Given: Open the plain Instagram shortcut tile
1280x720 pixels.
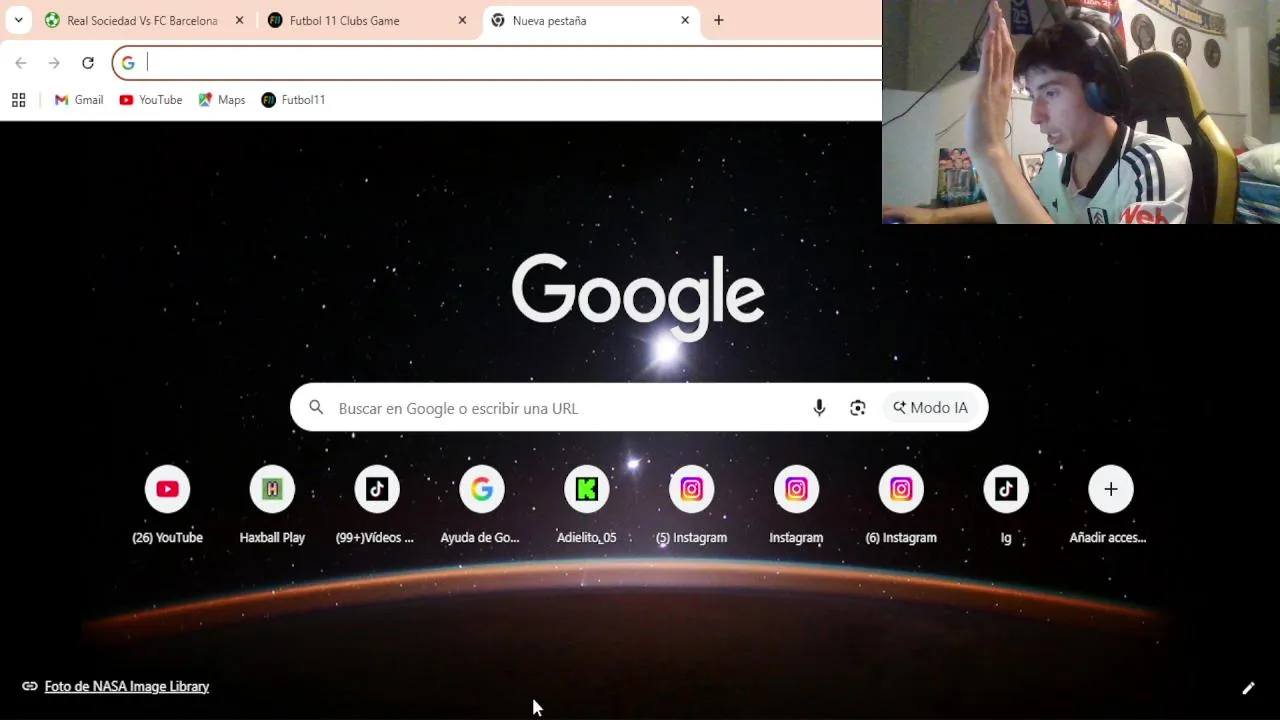Looking at the screenshot, I should tap(796, 506).
